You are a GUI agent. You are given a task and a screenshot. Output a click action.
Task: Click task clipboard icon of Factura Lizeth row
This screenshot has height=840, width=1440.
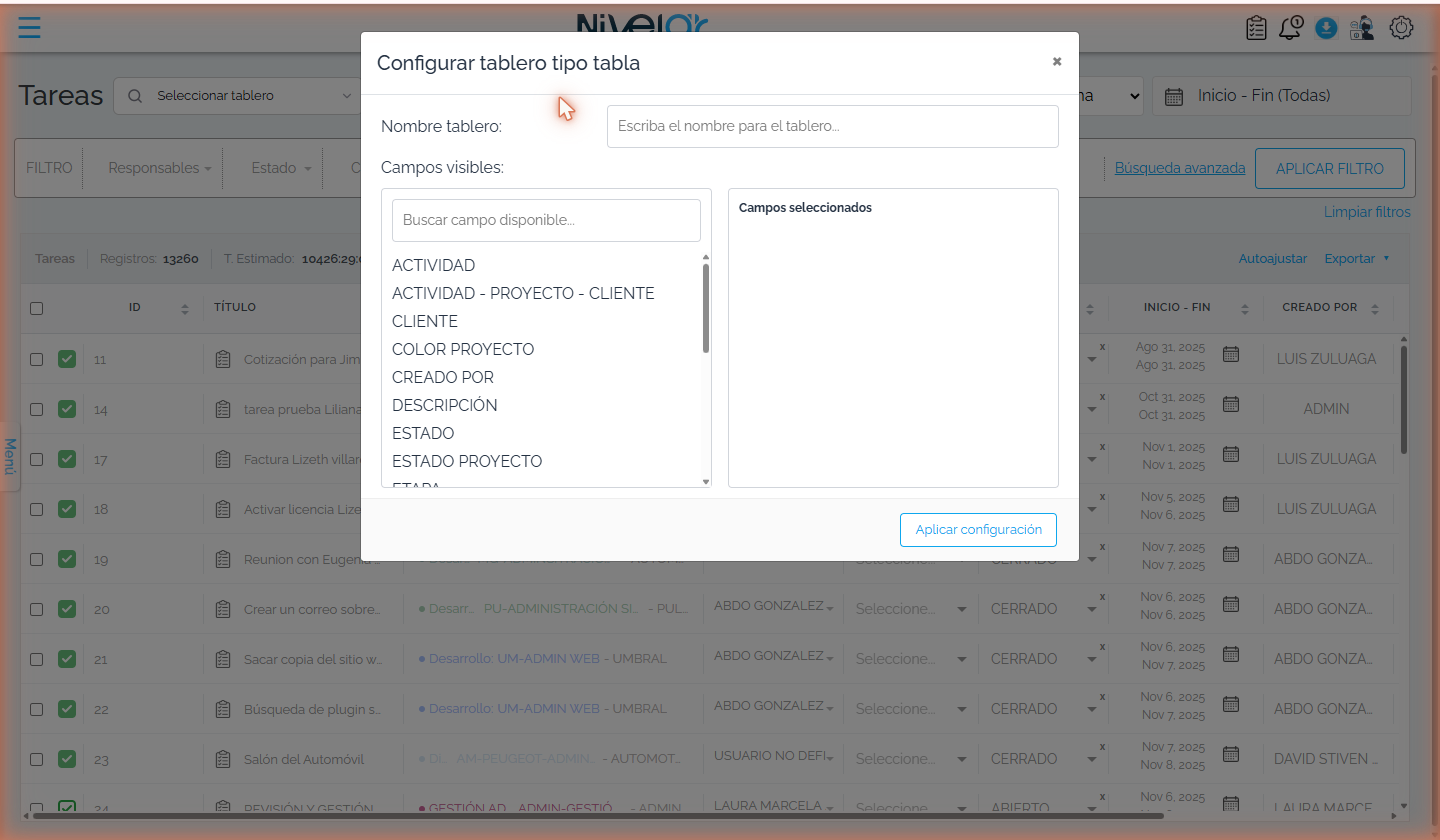click(x=223, y=459)
